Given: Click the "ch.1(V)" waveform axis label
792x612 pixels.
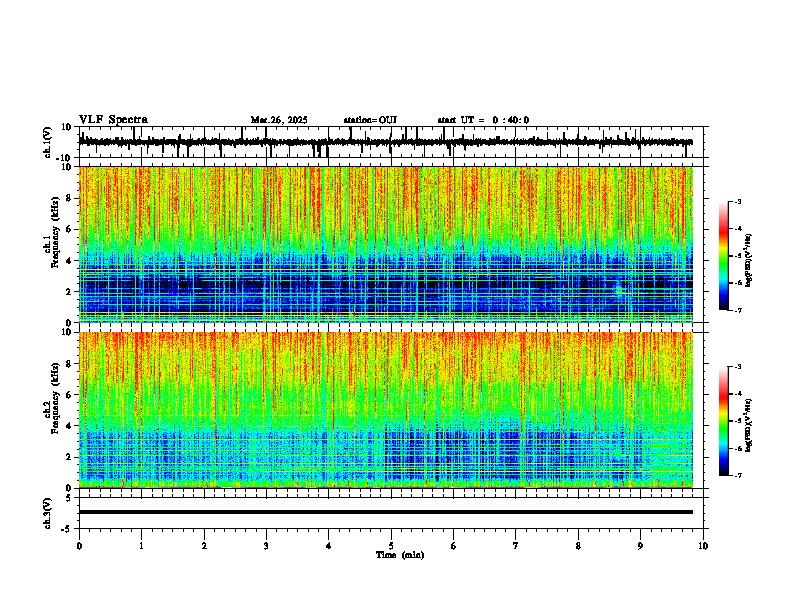Looking at the screenshot, I should [47, 142].
